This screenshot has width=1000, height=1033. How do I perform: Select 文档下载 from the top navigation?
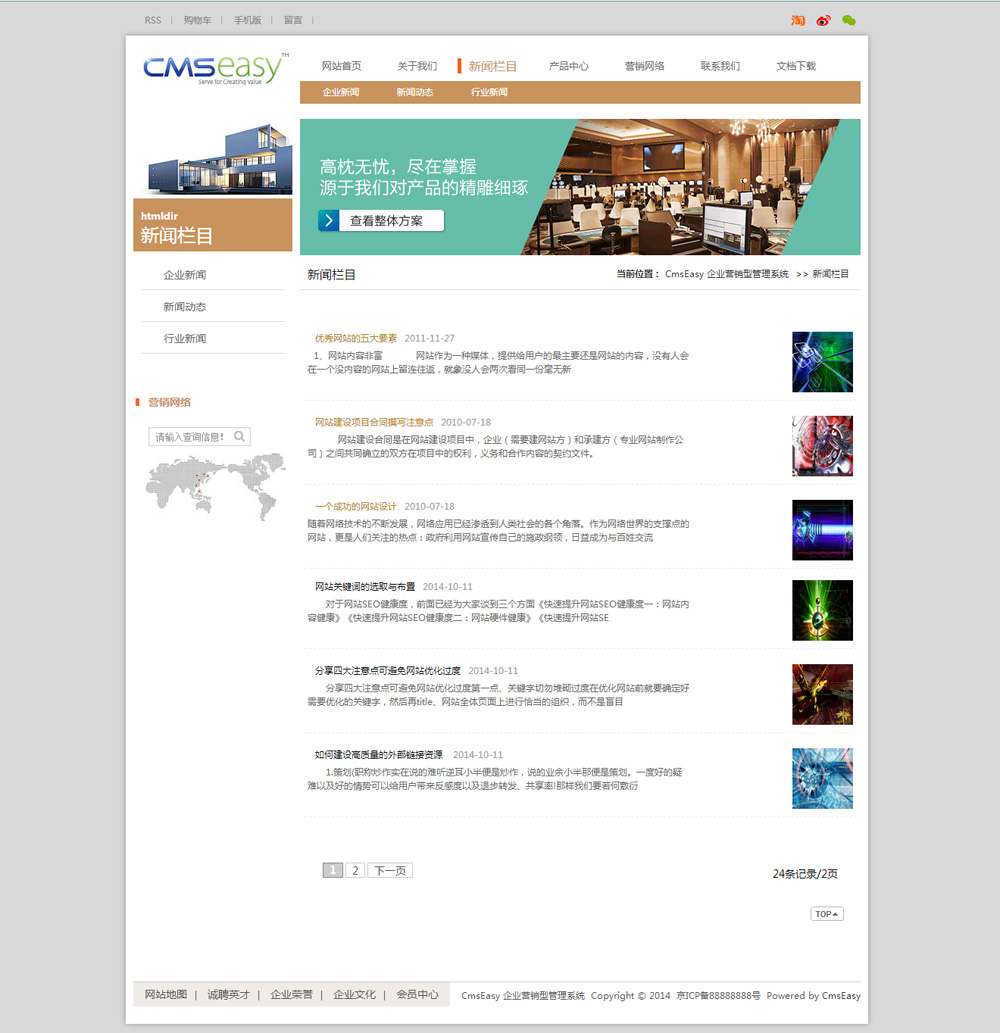796,66
